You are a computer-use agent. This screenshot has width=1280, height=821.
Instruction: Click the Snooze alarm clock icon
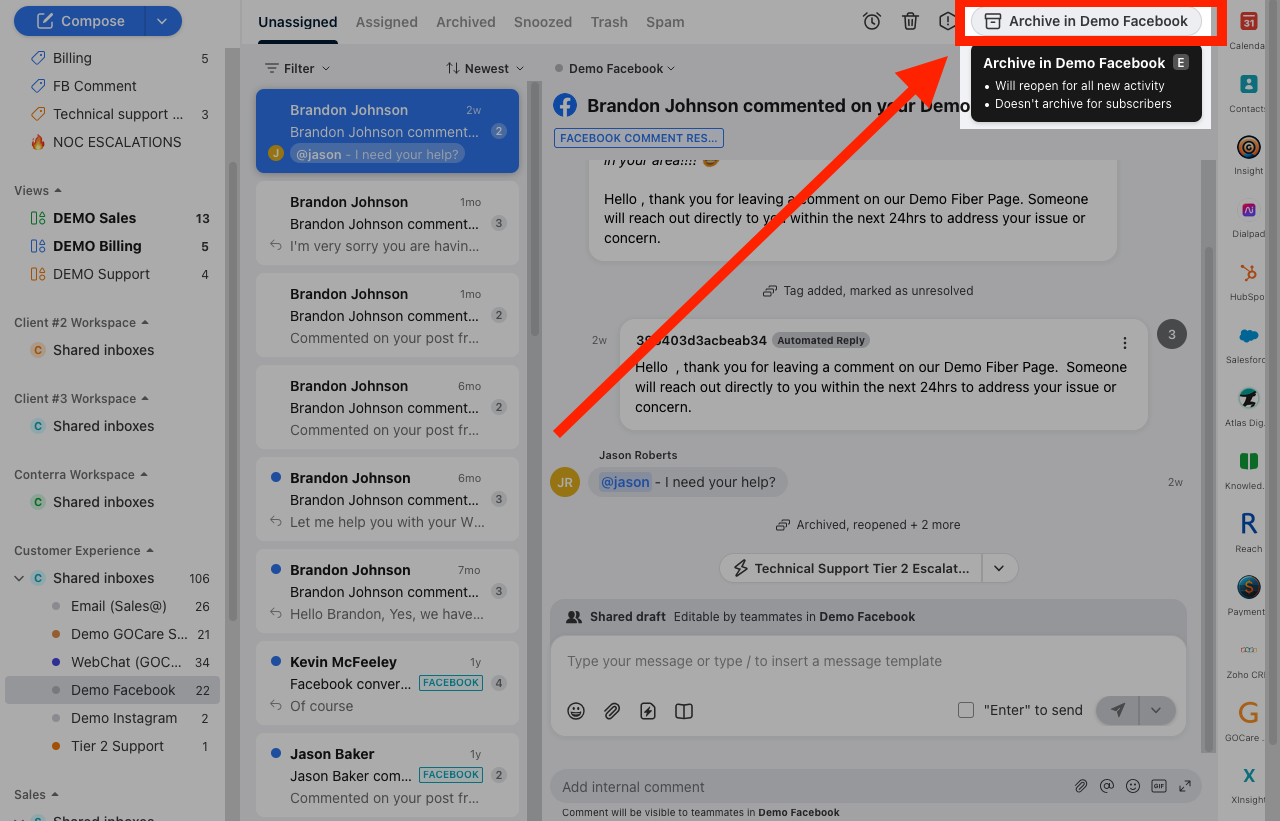pyautogui.click(x=872, y=21)
